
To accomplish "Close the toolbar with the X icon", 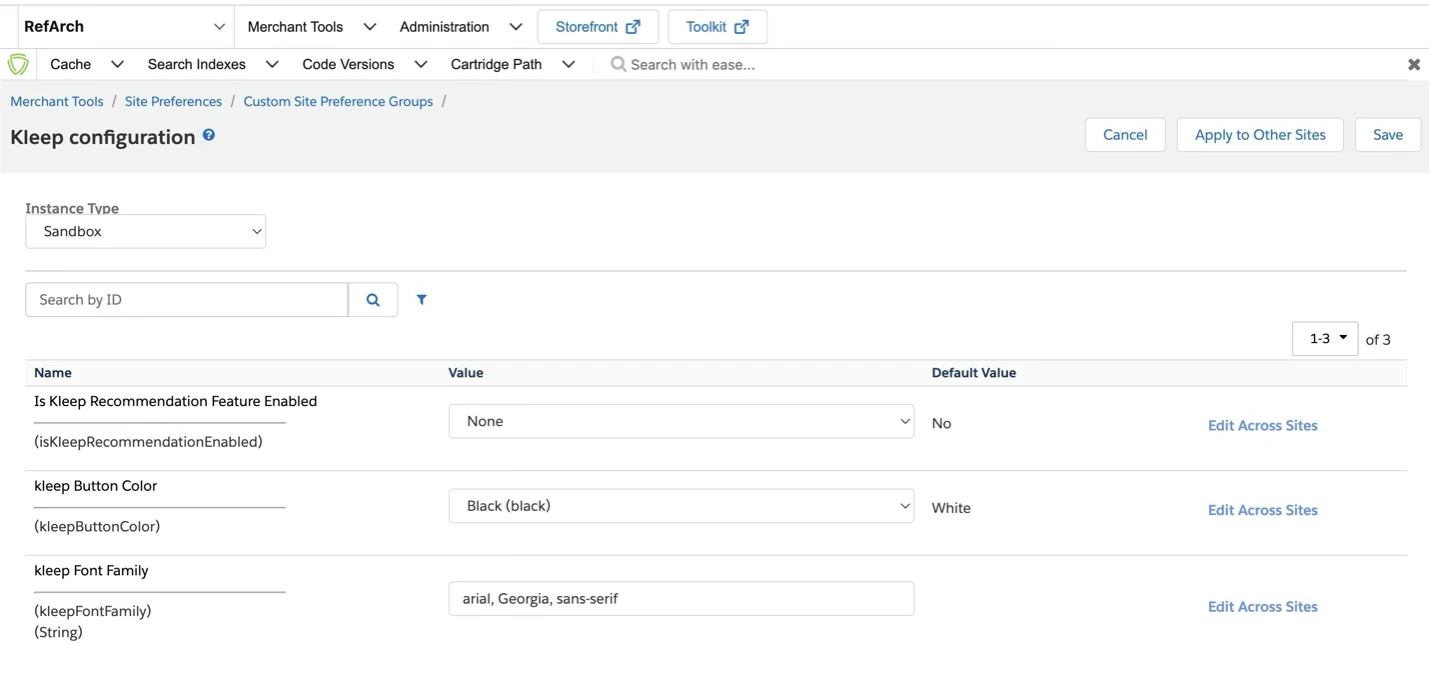I will tap(1414, 64).
